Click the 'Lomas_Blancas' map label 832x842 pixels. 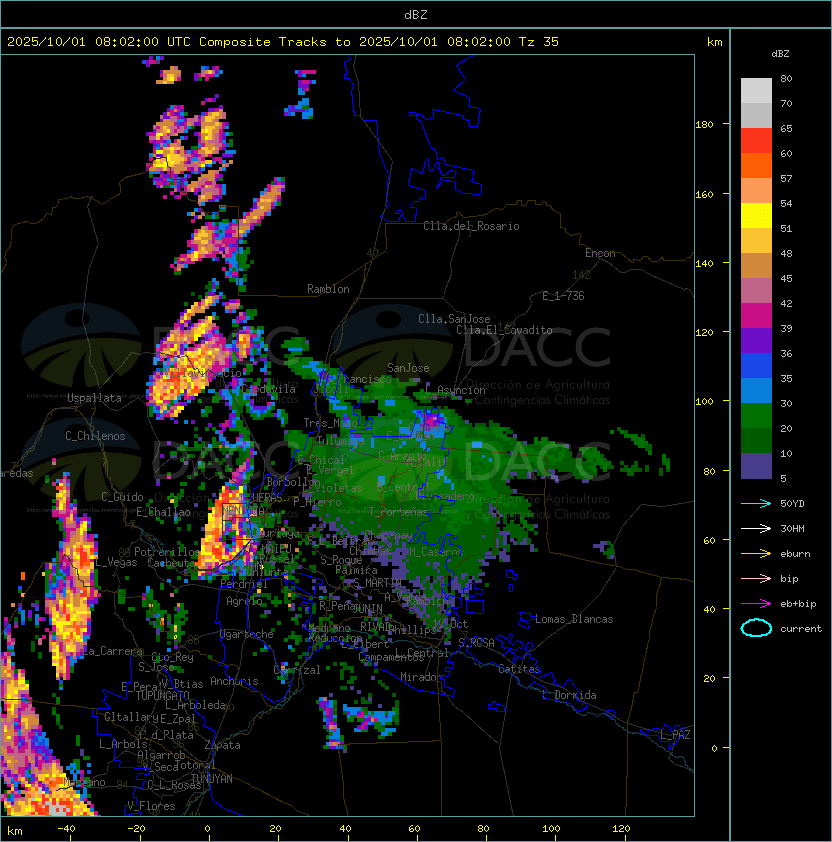coord(574,619)
